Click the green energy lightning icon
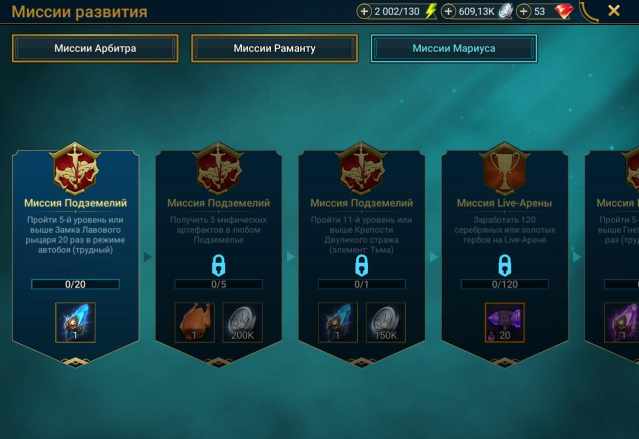639x439 pixels. (x=430, y=11)
